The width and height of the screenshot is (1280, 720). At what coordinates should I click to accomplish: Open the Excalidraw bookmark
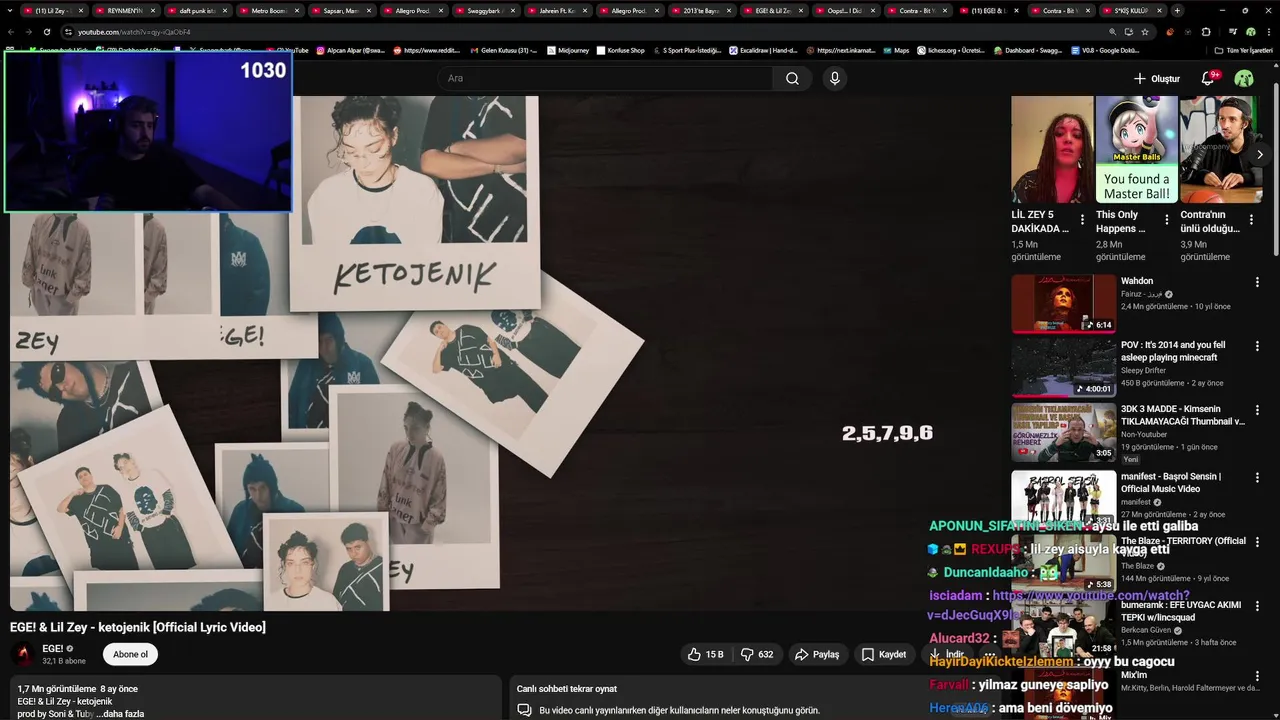[764, 50]
